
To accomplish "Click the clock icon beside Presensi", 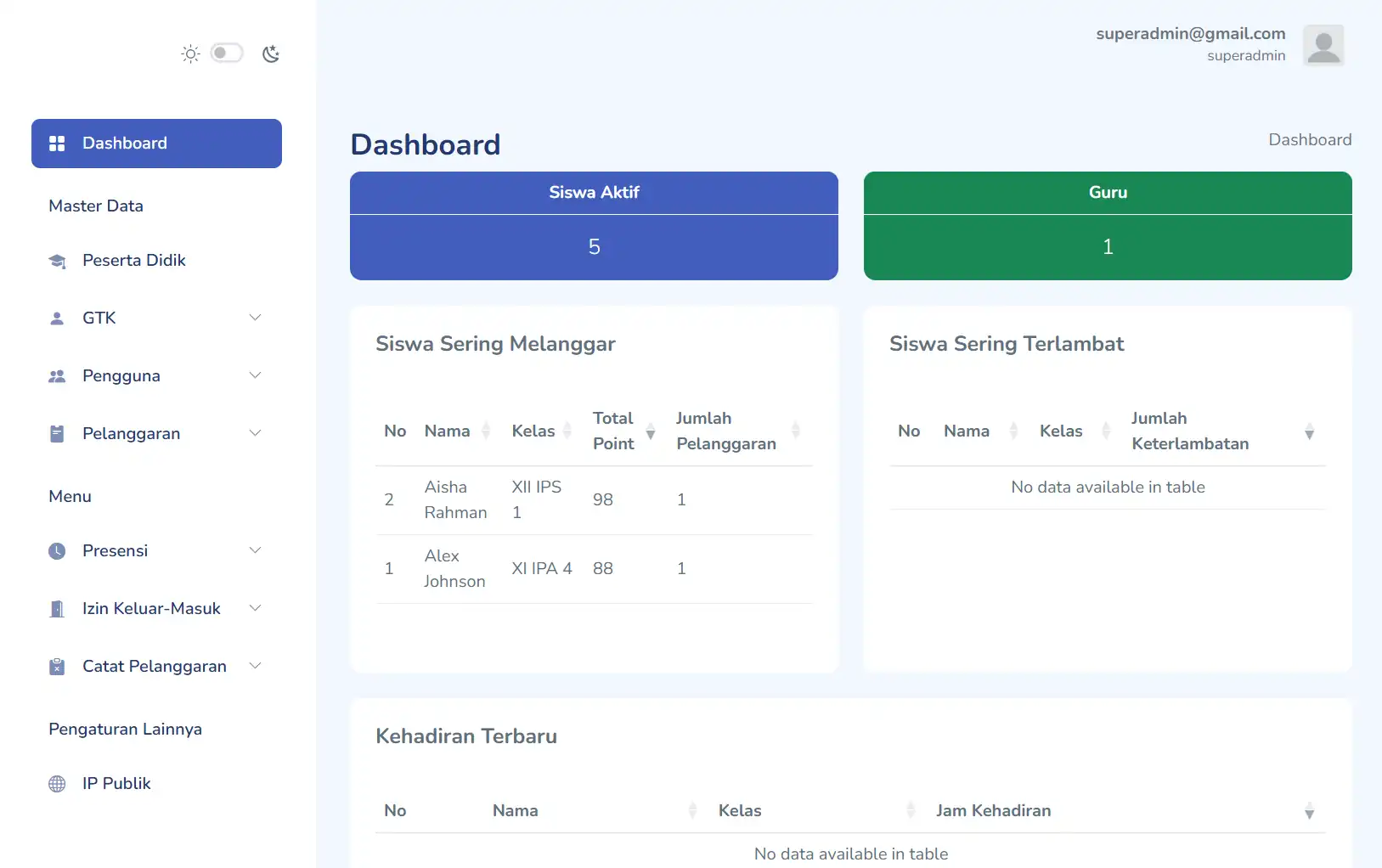I will coord(57,550).
